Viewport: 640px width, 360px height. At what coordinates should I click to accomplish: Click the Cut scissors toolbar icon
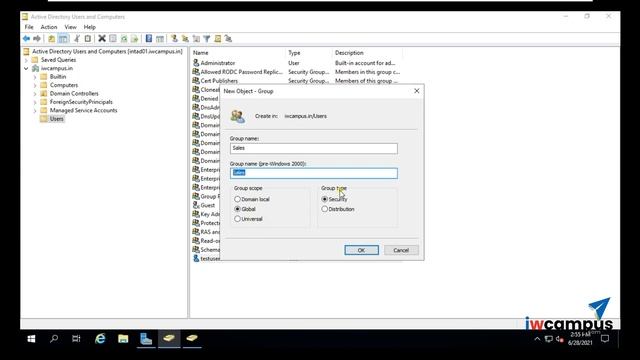click(77, 38)
